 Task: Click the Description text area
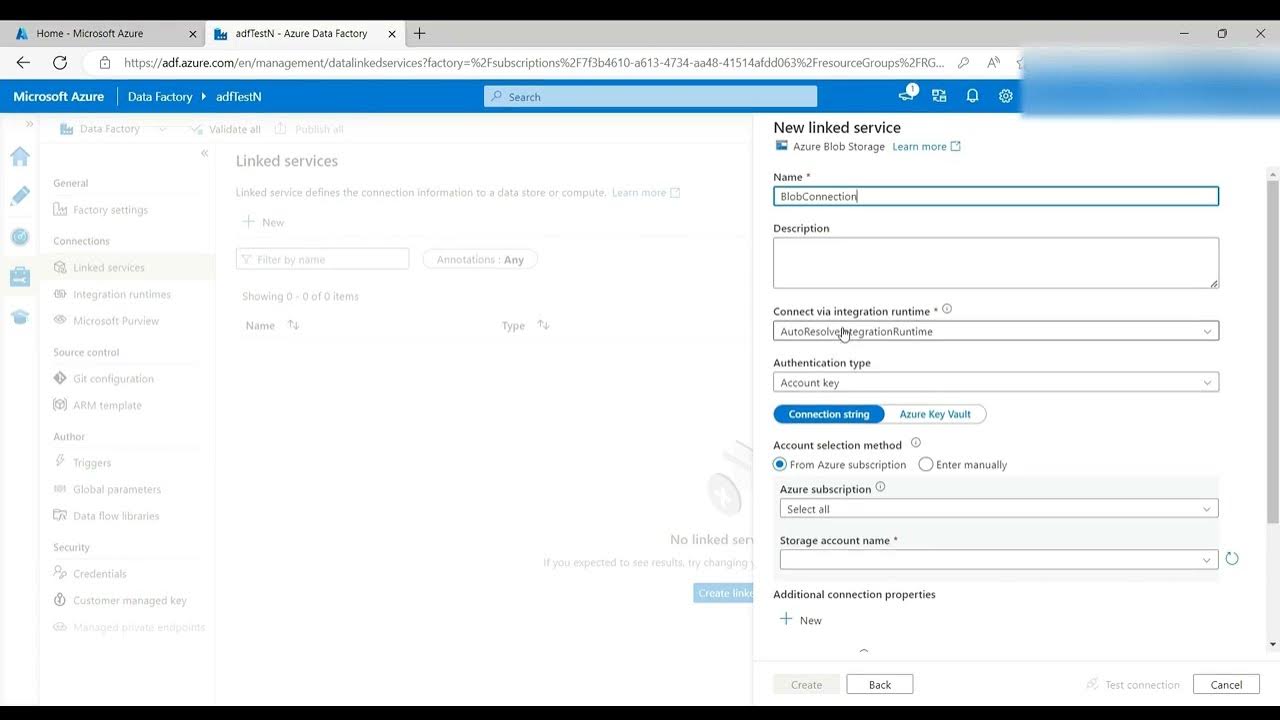coord(996,263)
